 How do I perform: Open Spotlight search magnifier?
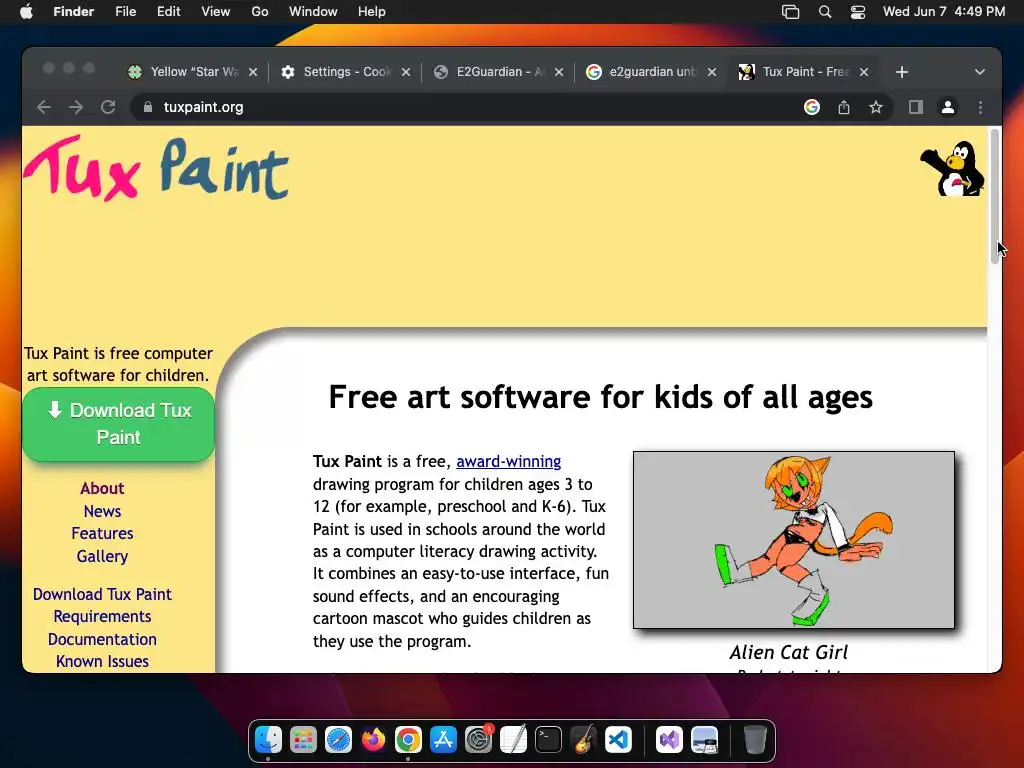tap(825, 12)
